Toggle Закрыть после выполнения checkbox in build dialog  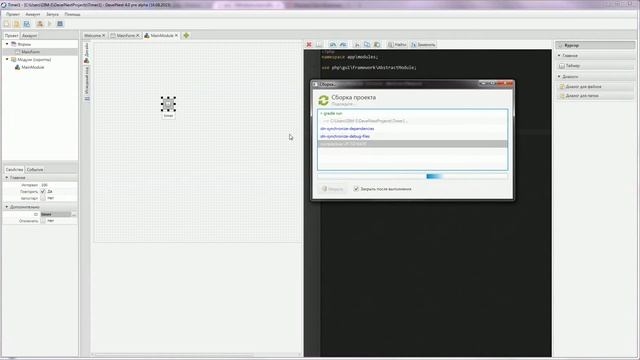coord(356,189)
